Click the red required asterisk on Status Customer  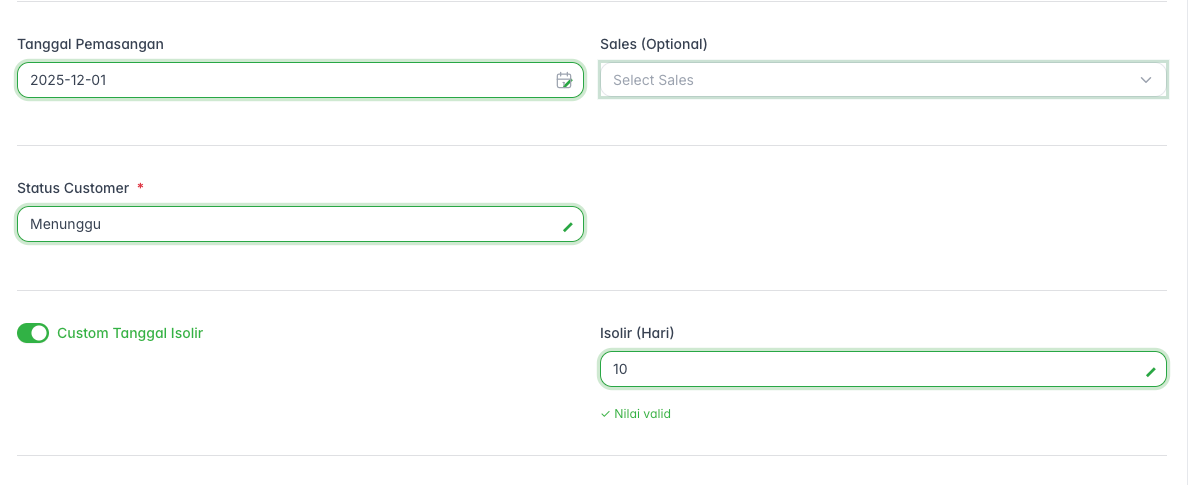pos(140,188)
